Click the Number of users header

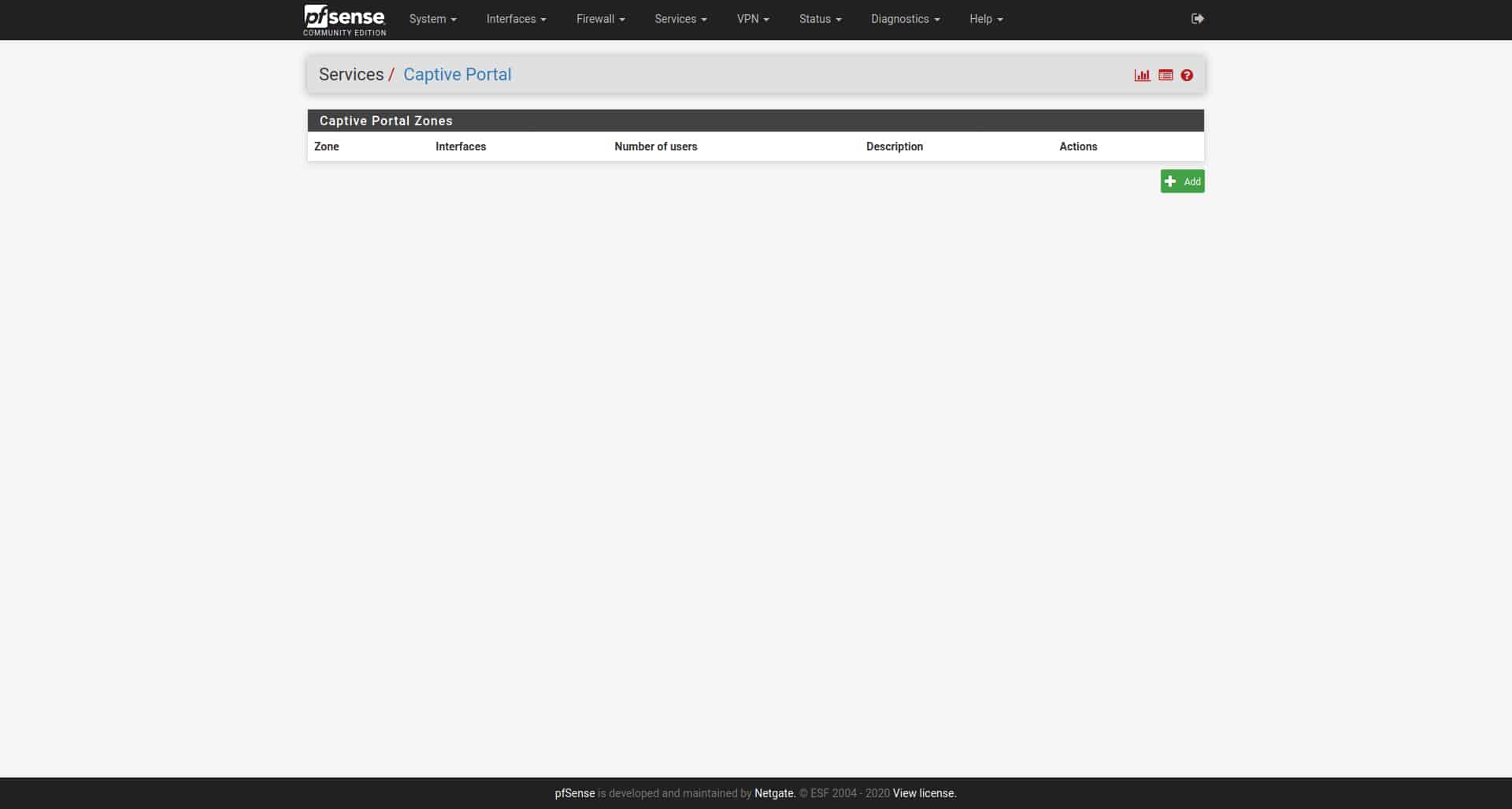click(656, 147)
